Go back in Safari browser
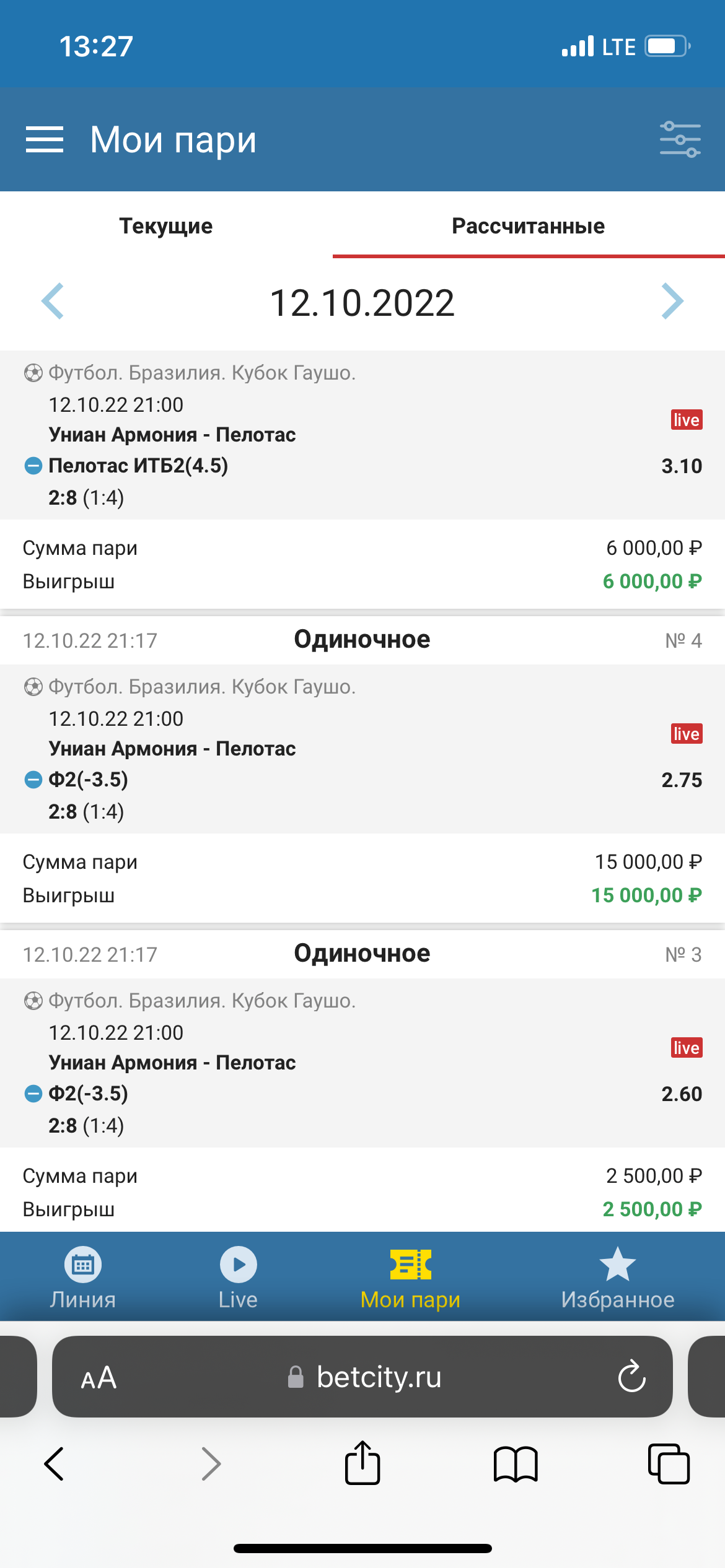725x1568 pixels. pos(55,1464)
